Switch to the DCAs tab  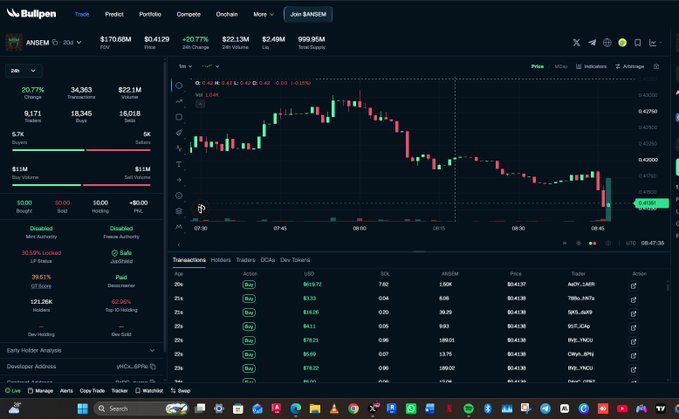tap(268, 260)
